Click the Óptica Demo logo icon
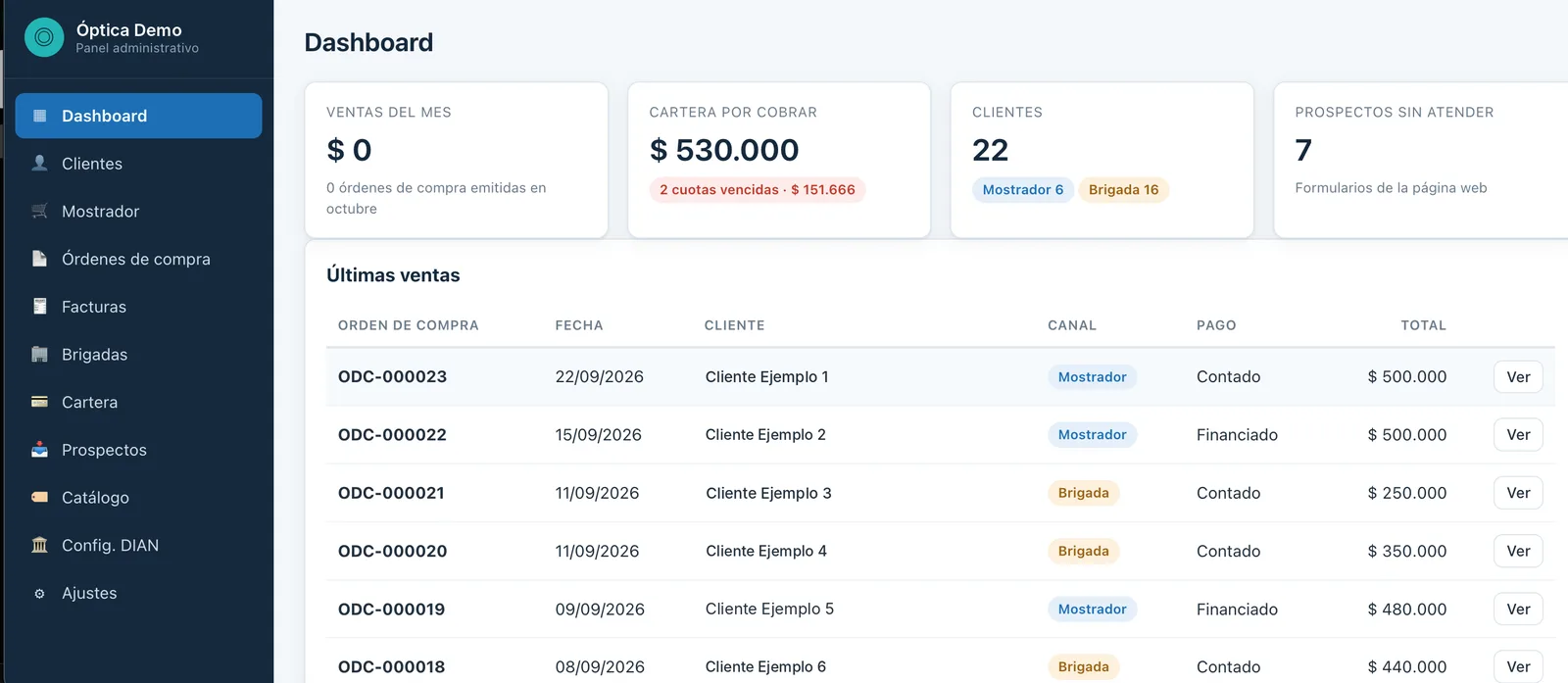 44,37
